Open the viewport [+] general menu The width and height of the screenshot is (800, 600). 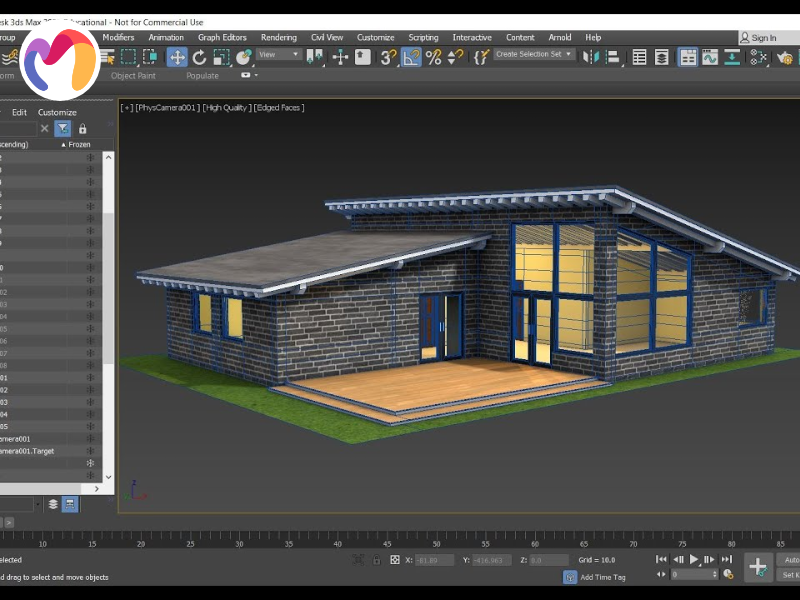126,107
